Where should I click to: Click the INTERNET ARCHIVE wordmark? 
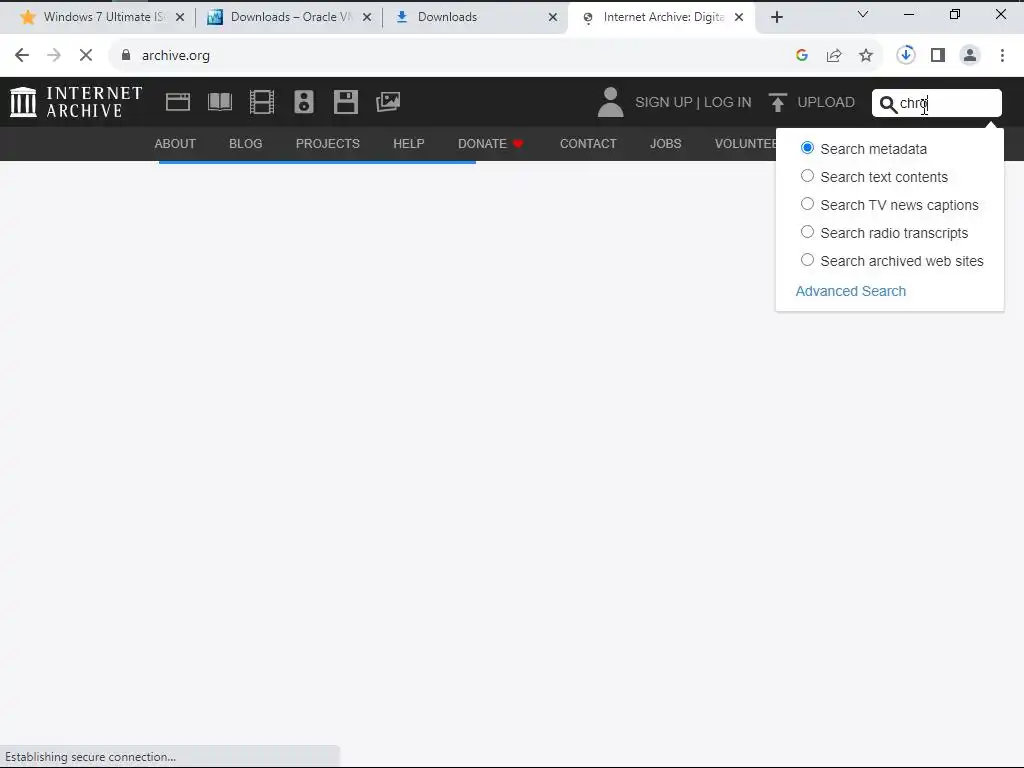click(x=94, y=102)
